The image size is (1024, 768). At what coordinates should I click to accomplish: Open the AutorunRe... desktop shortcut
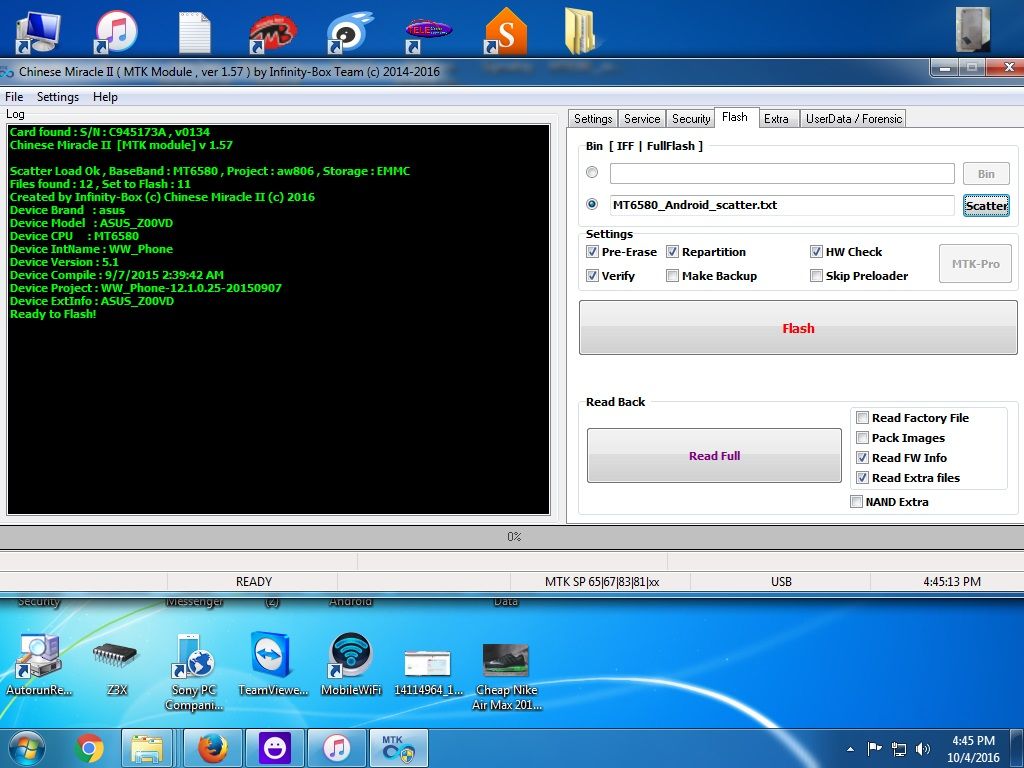[x=39, y=664]
